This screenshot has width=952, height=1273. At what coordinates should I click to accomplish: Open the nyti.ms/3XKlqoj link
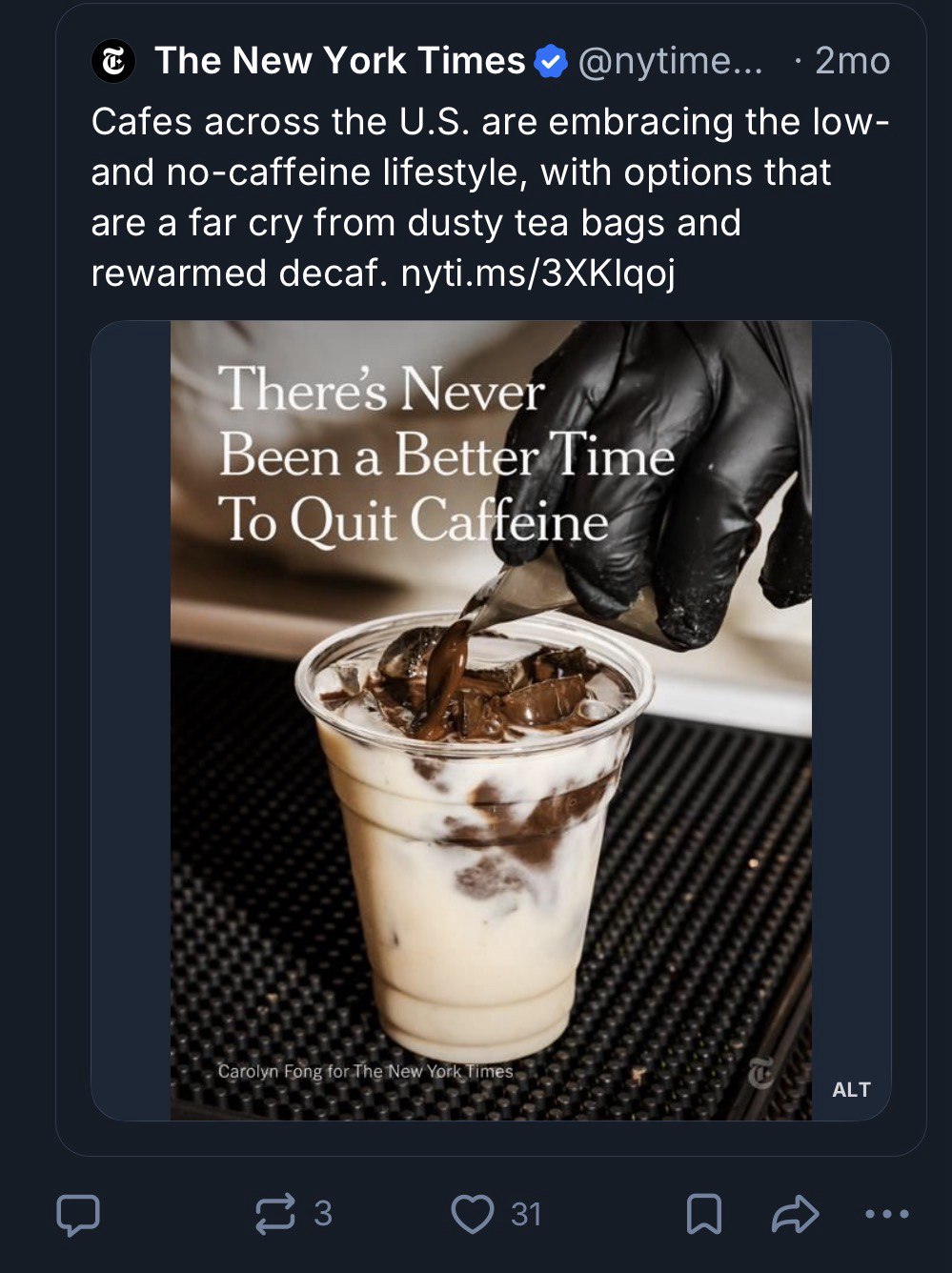pyautogui.click(x=538, y=273)
